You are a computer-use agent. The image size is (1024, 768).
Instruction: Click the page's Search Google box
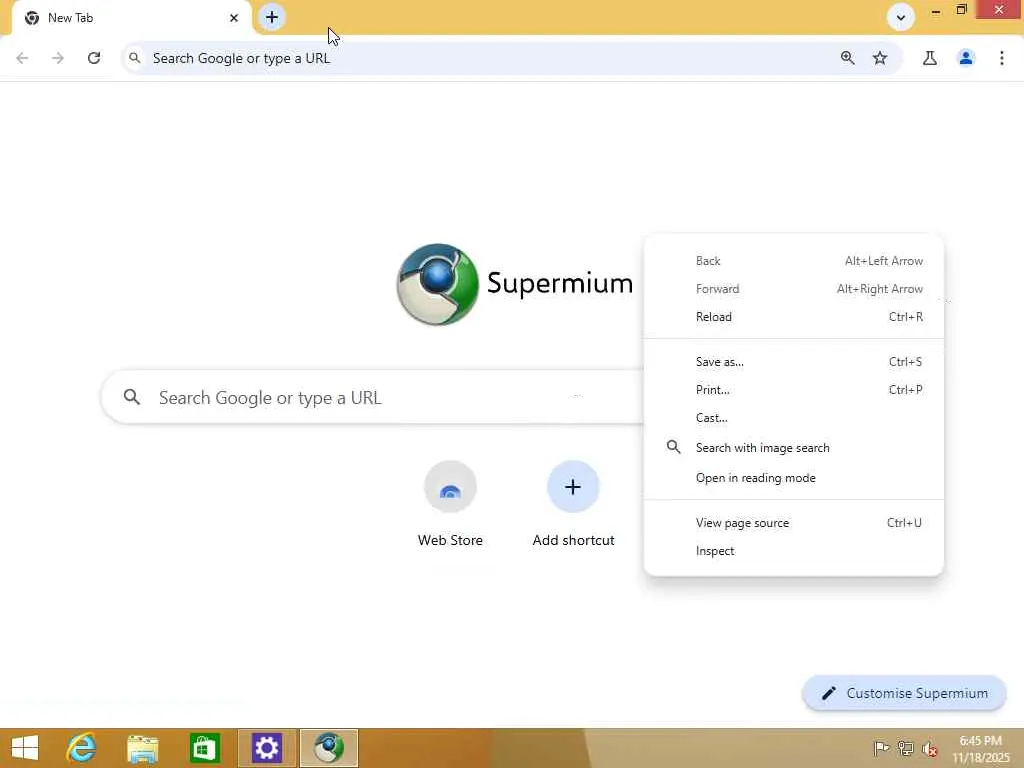pyautogui.click(x=372, y=397)
